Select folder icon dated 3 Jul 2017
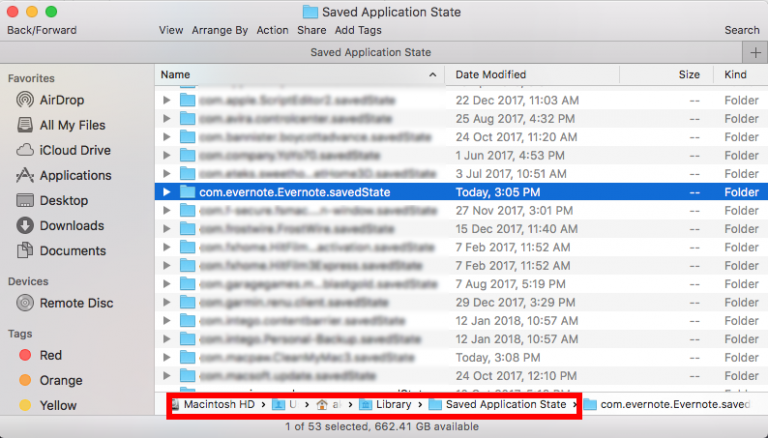This screenshot has width=768, height=438. pos(188,173)
